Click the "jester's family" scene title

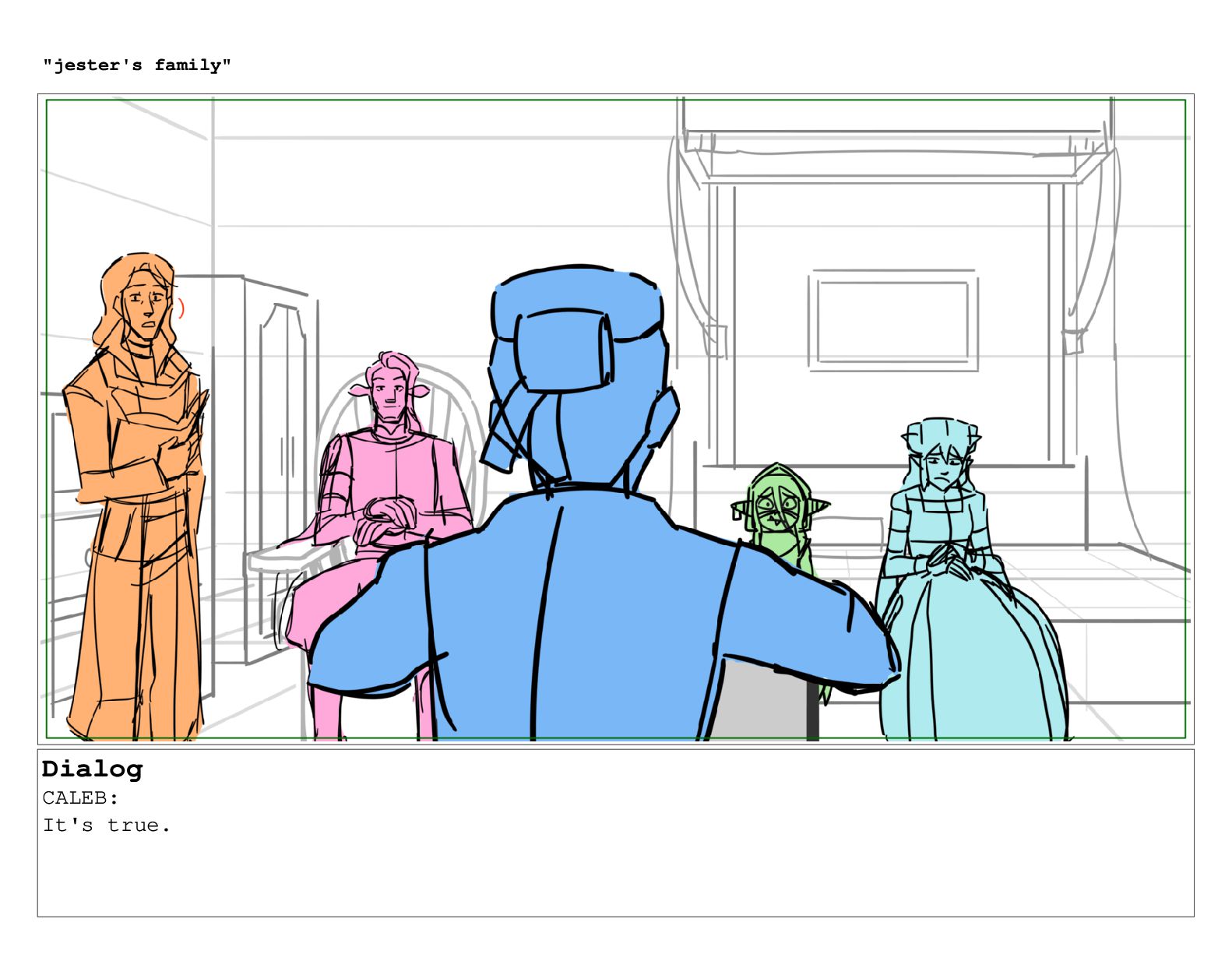point(137,65)
